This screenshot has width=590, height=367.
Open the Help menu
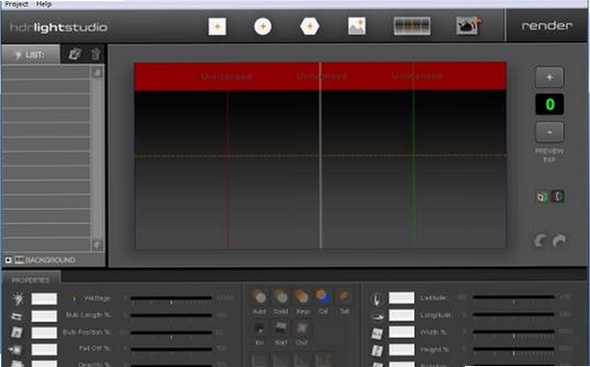44,4
